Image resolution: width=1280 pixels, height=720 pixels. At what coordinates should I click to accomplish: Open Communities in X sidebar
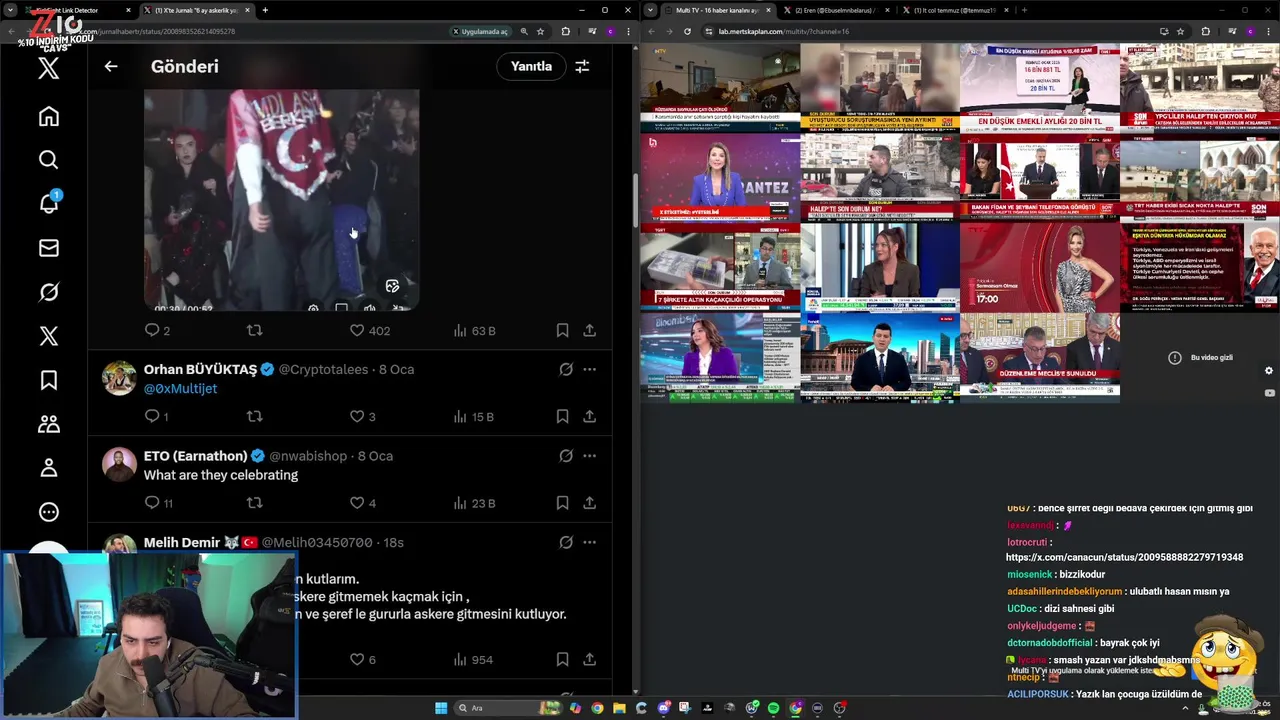tap(49, 424)
